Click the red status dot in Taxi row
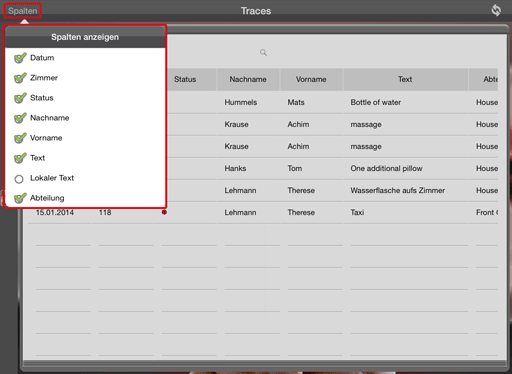512x374 pixels. point(164,212)
